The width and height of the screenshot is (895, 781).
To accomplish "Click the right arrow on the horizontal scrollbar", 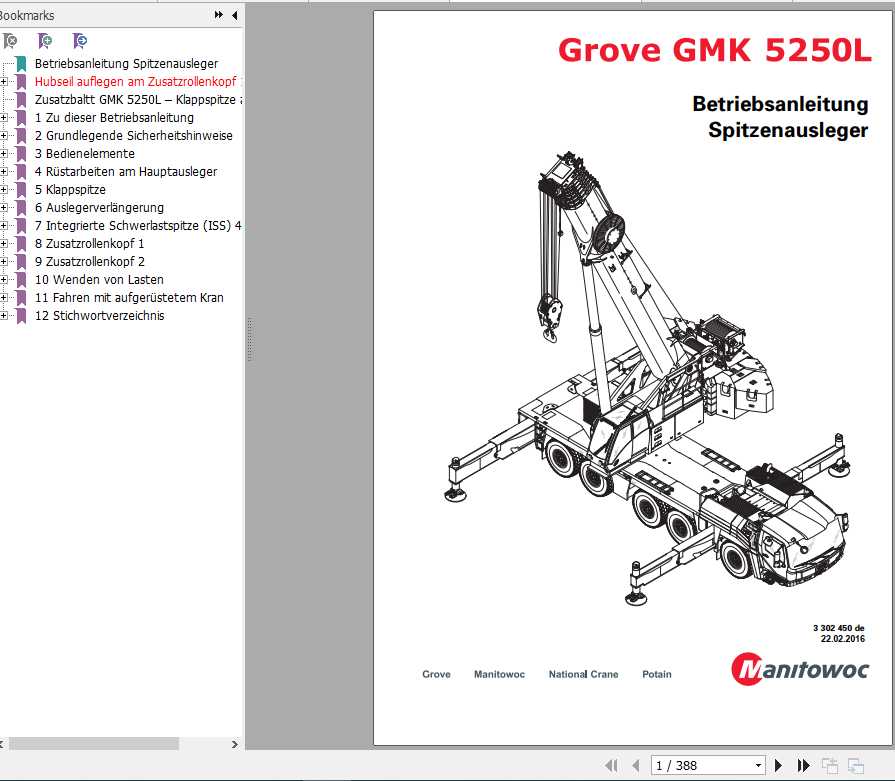I will click(234, 744).
